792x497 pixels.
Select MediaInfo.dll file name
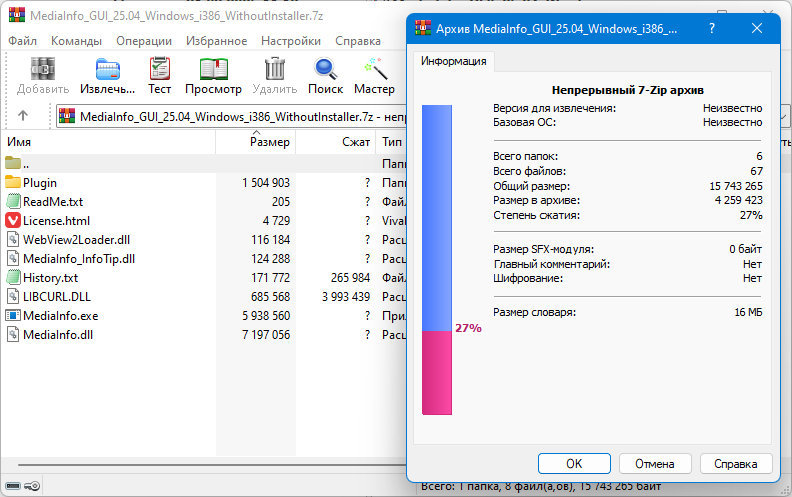[x=58, y=335]
